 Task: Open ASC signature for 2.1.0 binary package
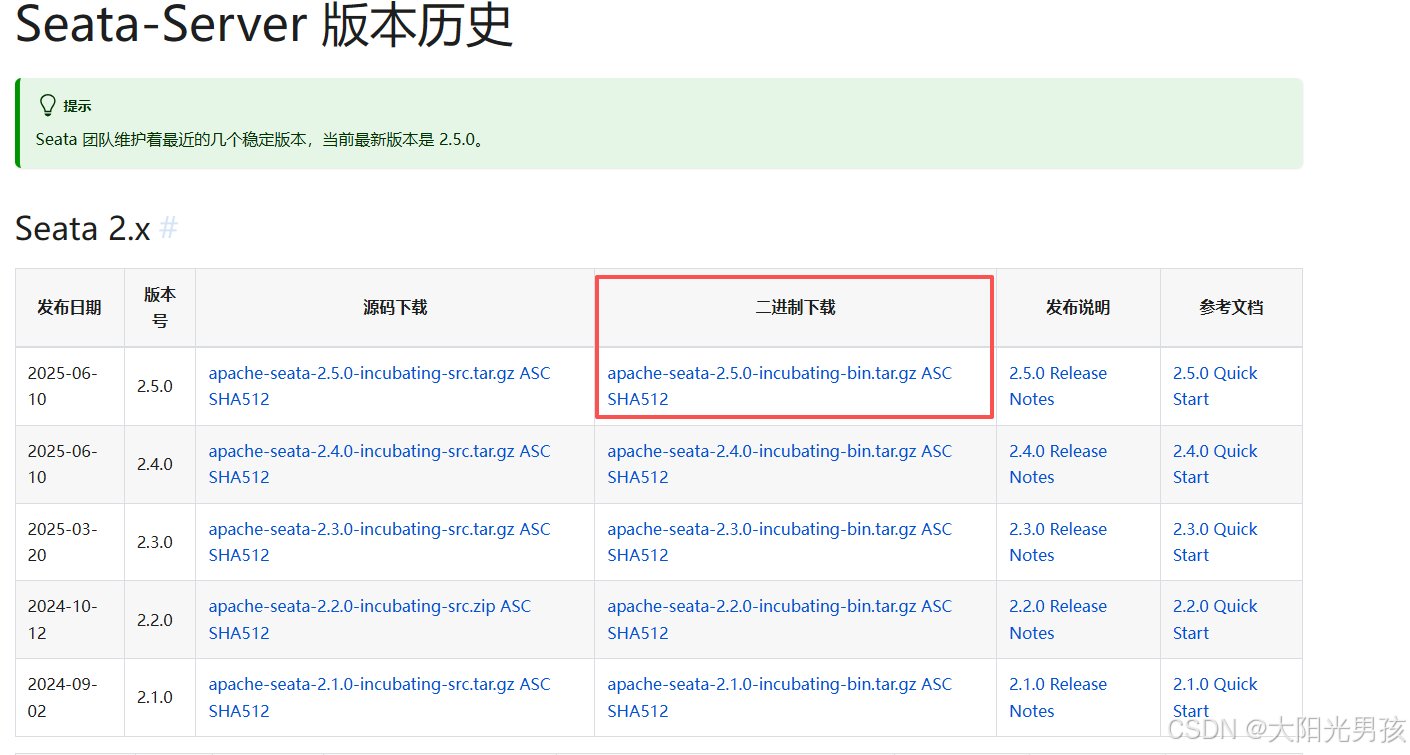tap(937, 684)
